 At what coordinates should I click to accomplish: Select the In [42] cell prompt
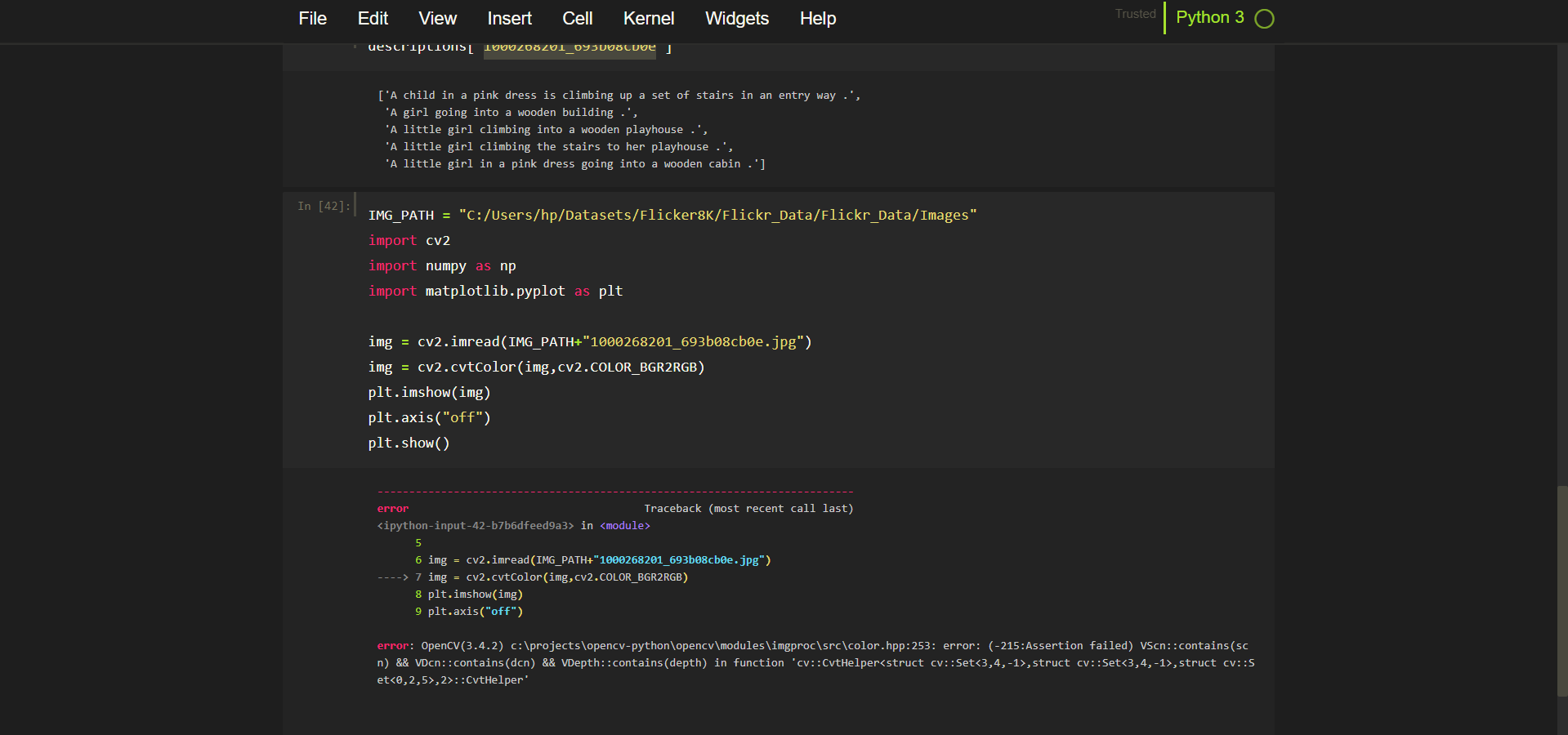click(324, 206)
